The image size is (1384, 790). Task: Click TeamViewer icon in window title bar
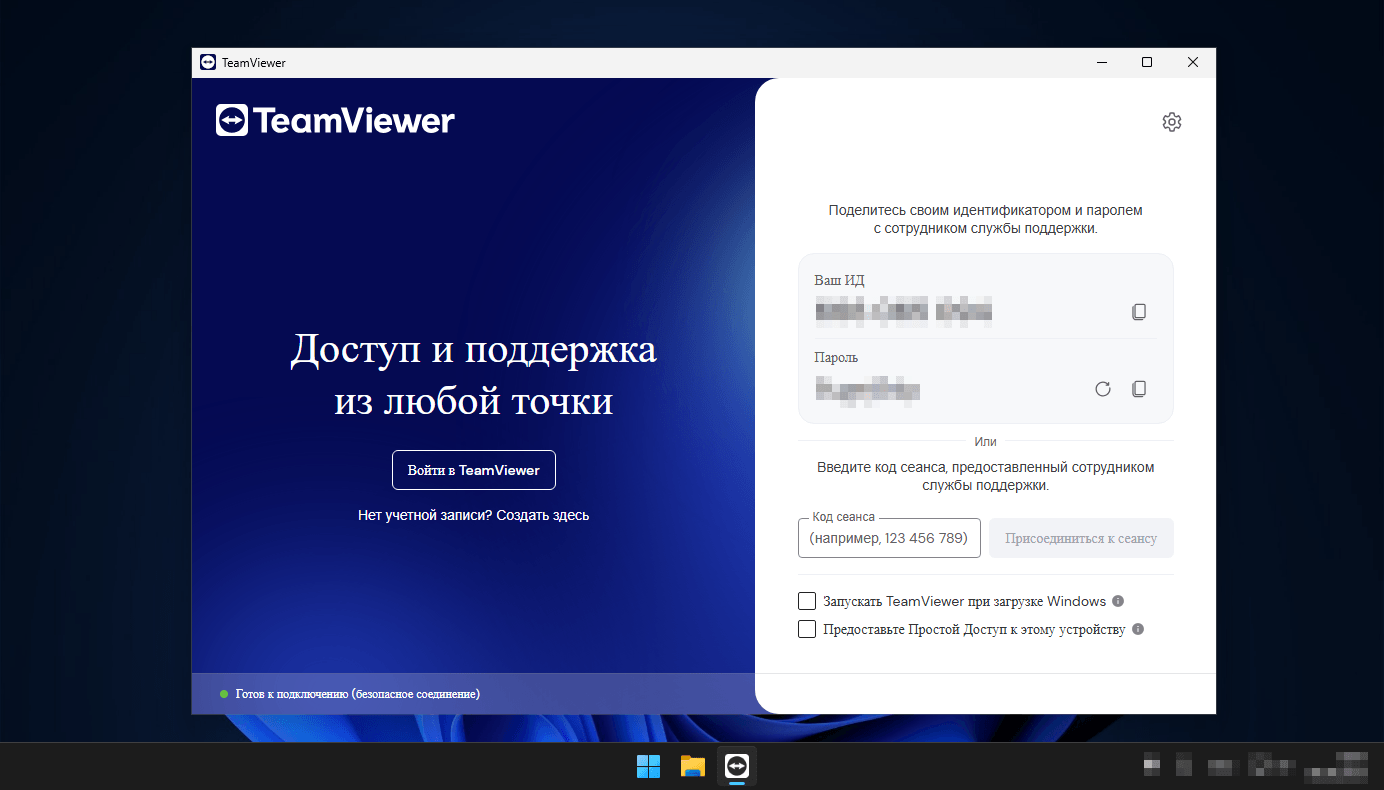[208, 62]
